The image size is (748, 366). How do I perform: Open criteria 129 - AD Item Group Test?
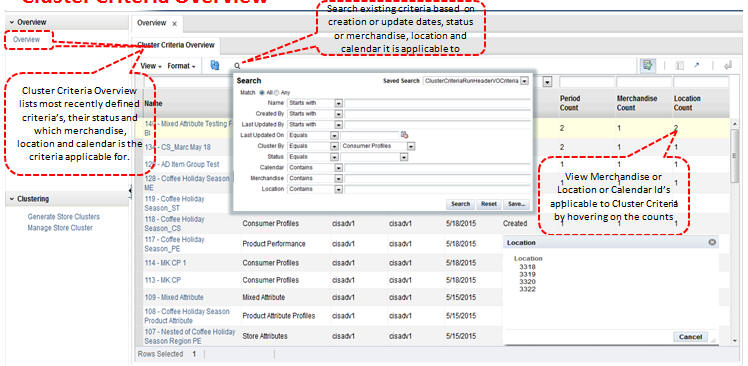pos(182,164)
